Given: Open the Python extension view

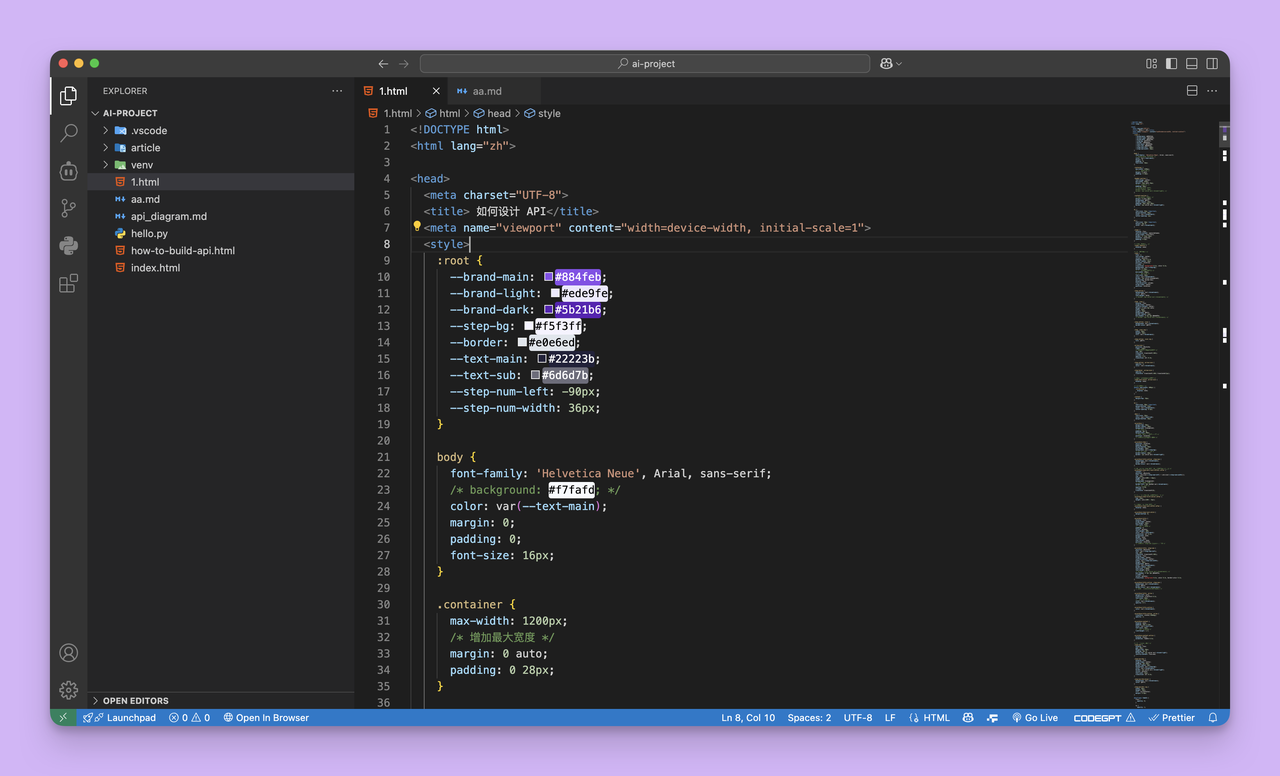Looking at the screenshot, I should click(x=68, y=246).
